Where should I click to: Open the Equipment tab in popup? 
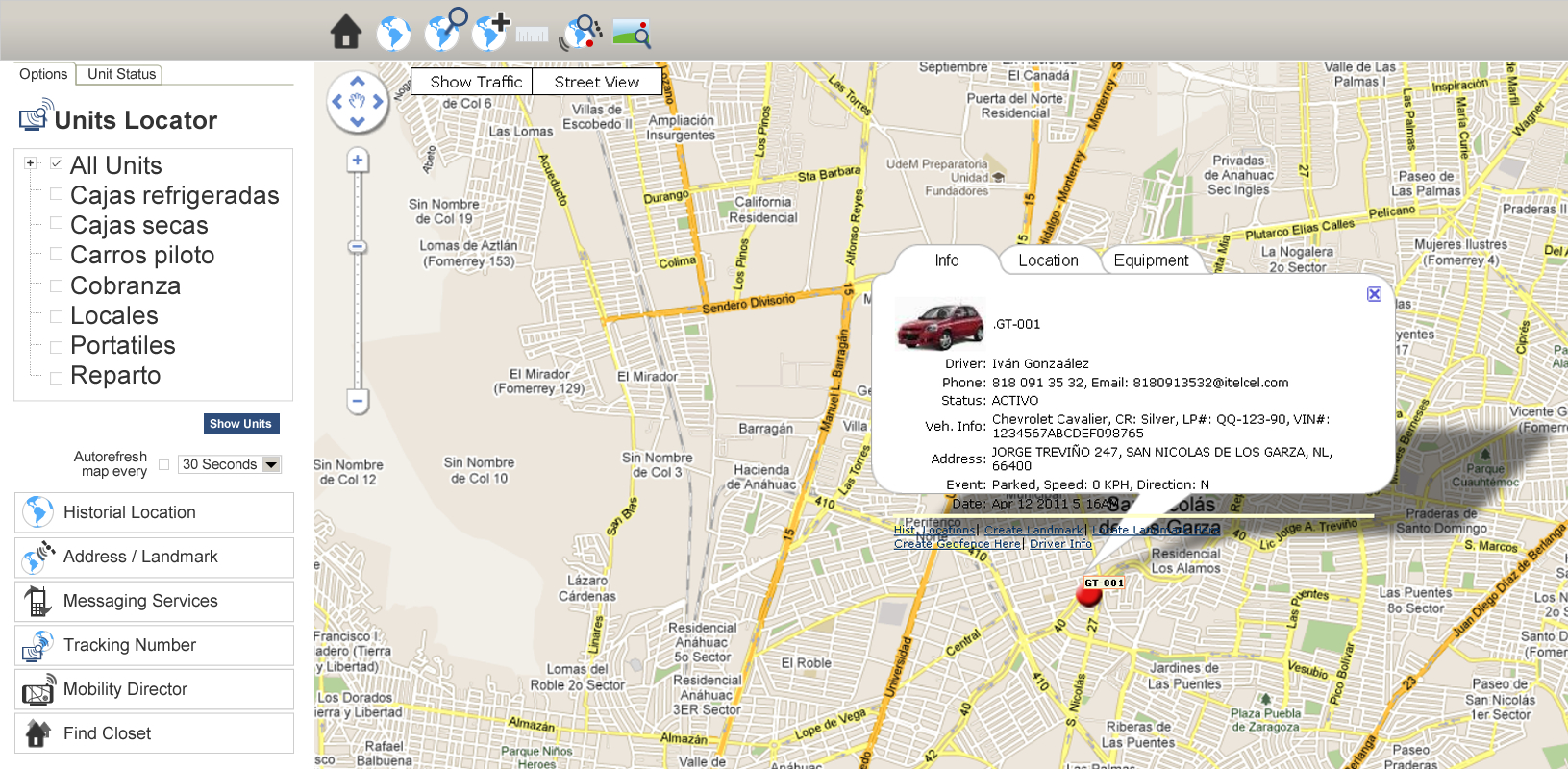[1151, 260]
